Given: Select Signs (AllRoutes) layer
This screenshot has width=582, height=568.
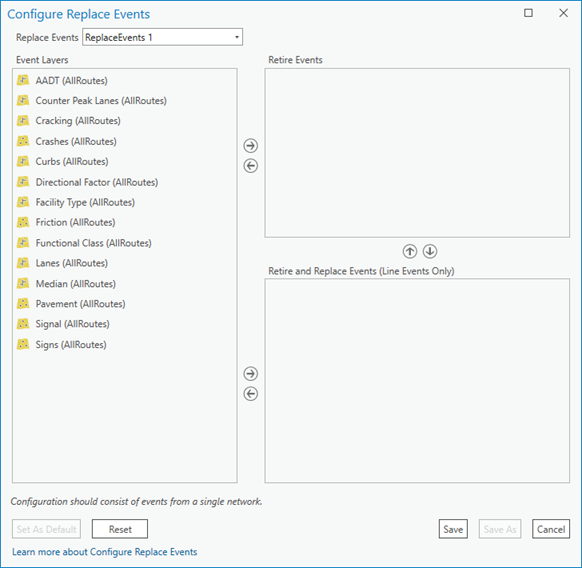Looking at the screenshot, I should (x=71, y=345).
